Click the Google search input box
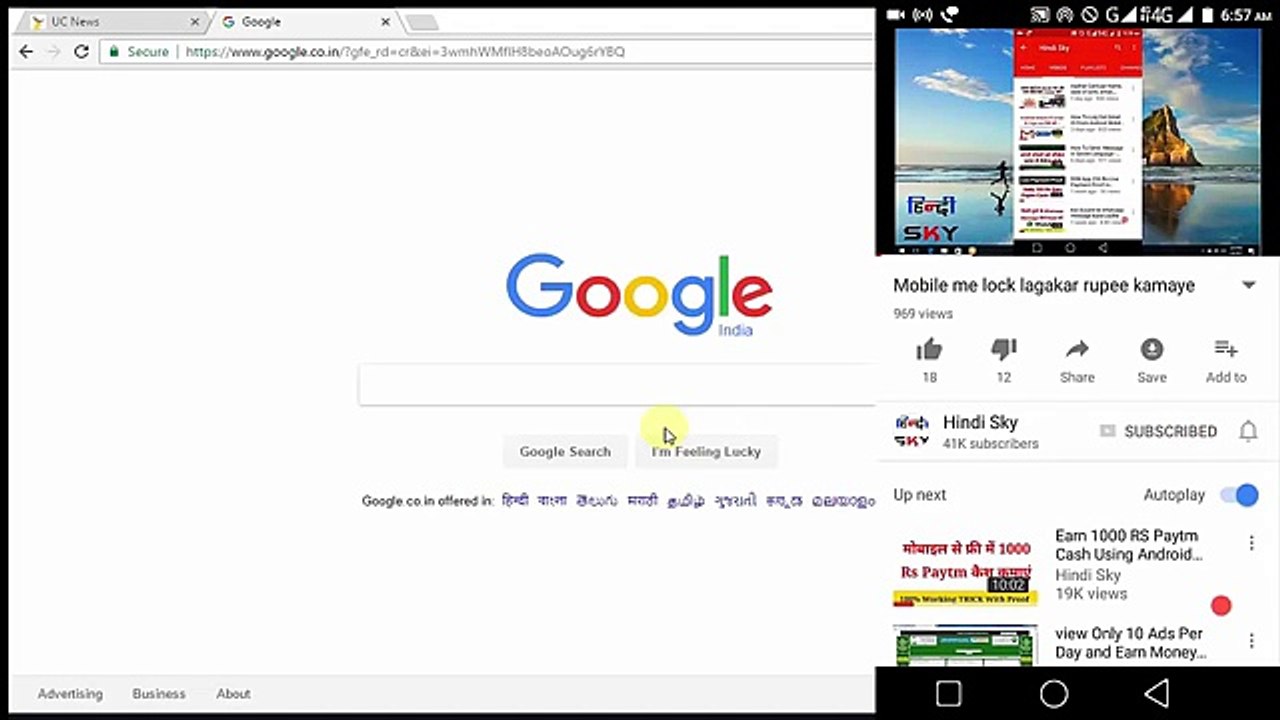1280x720 pixels. tap(617, 385)
